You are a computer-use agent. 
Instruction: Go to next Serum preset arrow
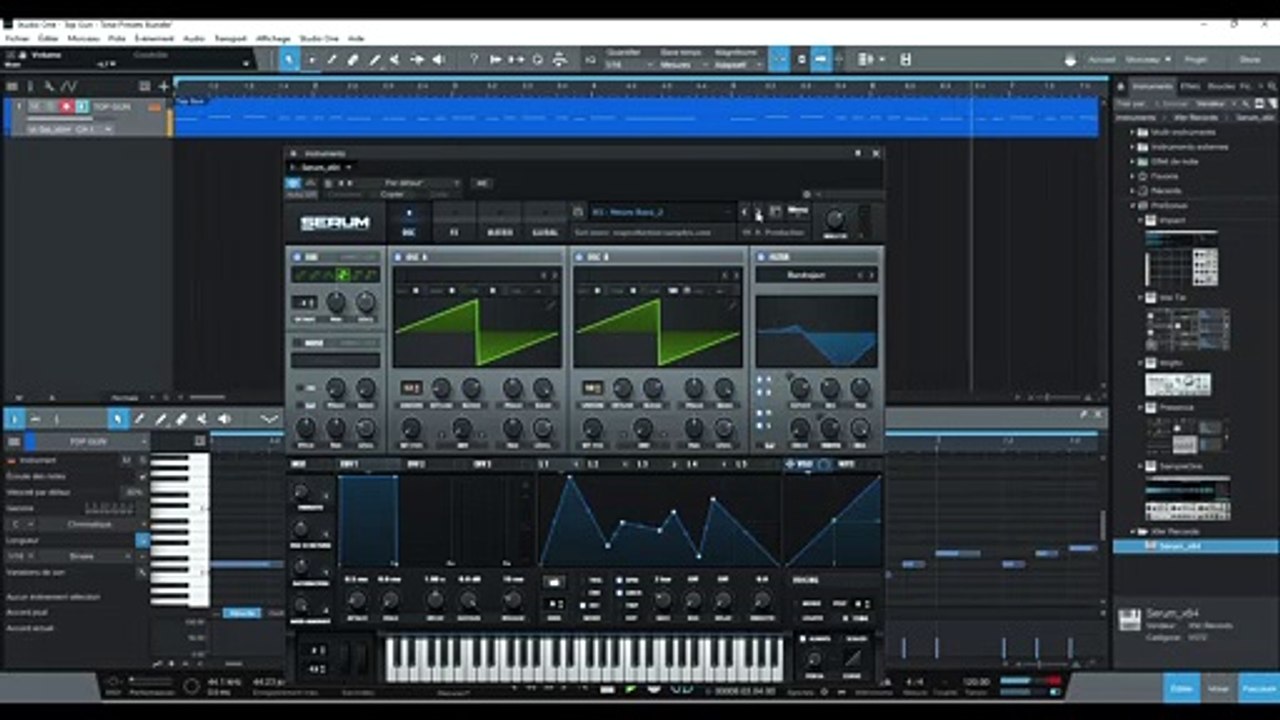point(758,212)
